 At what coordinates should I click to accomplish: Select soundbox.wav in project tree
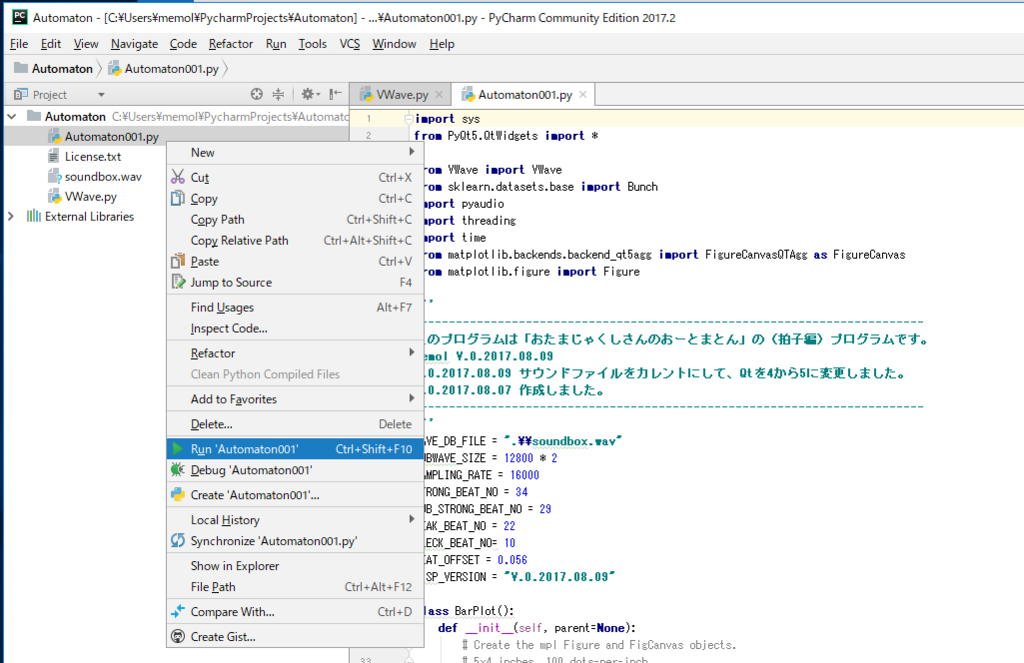click(x=103, y=176)
